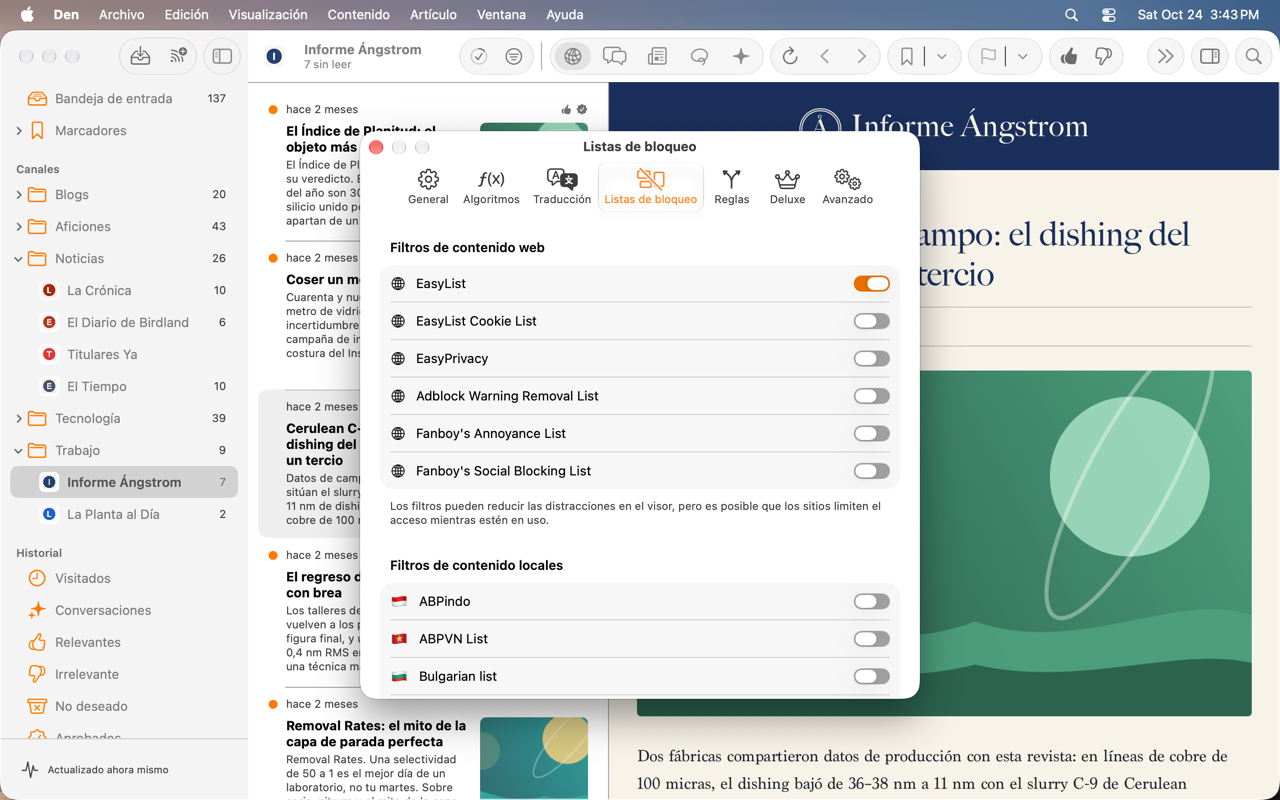Enable the ABPVN List toggle

[x=871, y=639]
